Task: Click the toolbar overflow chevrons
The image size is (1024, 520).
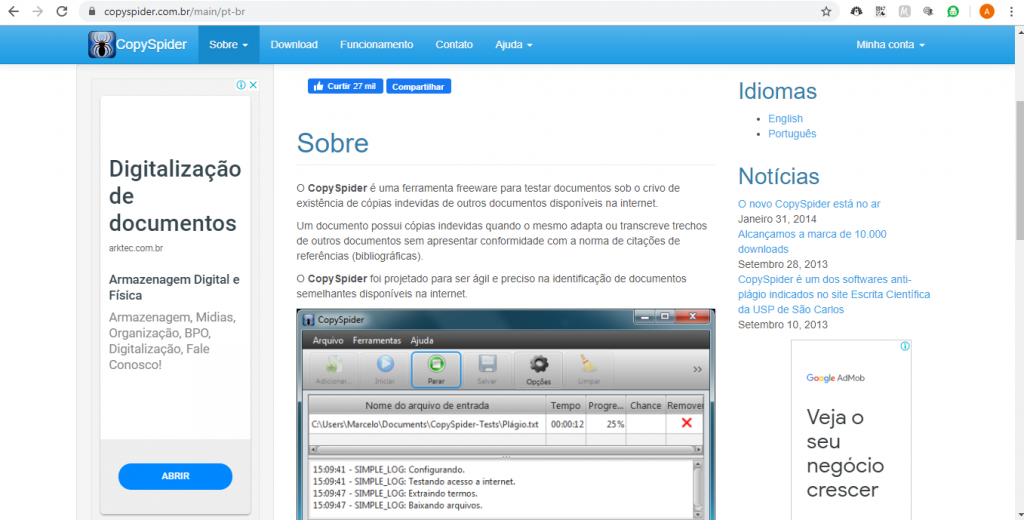Action: pyautogui.click(x=697, y=370)
